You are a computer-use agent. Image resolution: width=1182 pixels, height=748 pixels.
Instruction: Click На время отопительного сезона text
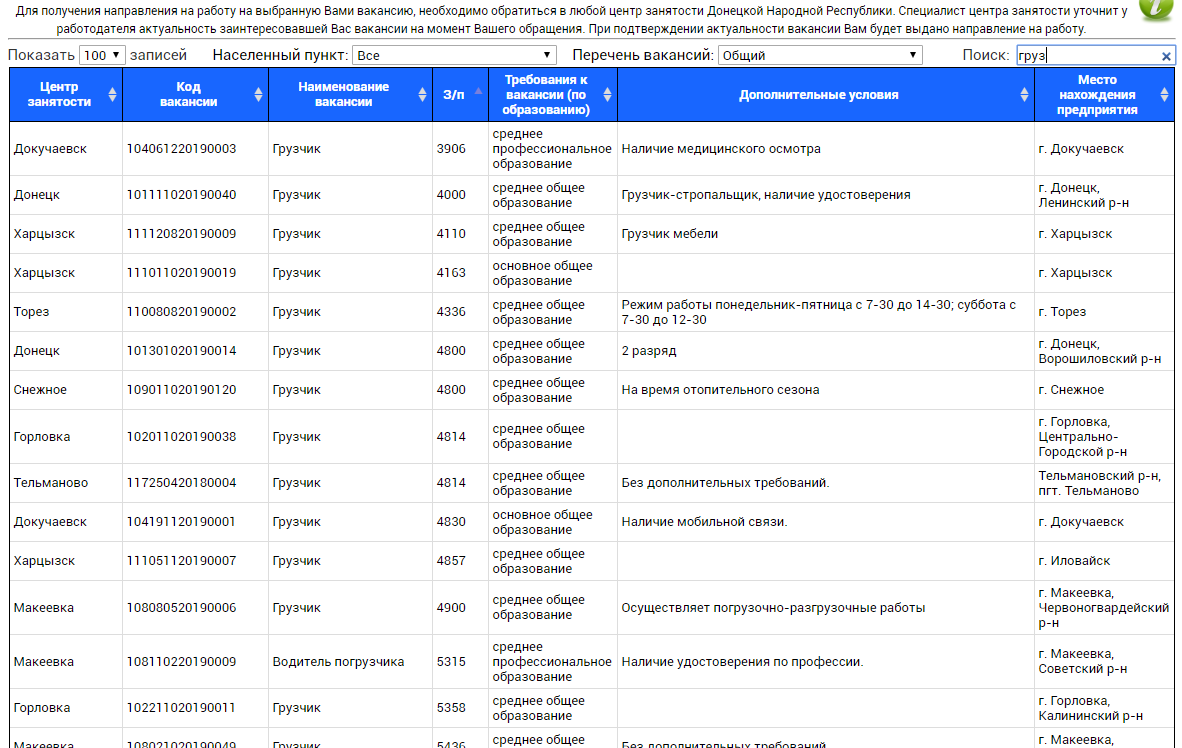720,390
